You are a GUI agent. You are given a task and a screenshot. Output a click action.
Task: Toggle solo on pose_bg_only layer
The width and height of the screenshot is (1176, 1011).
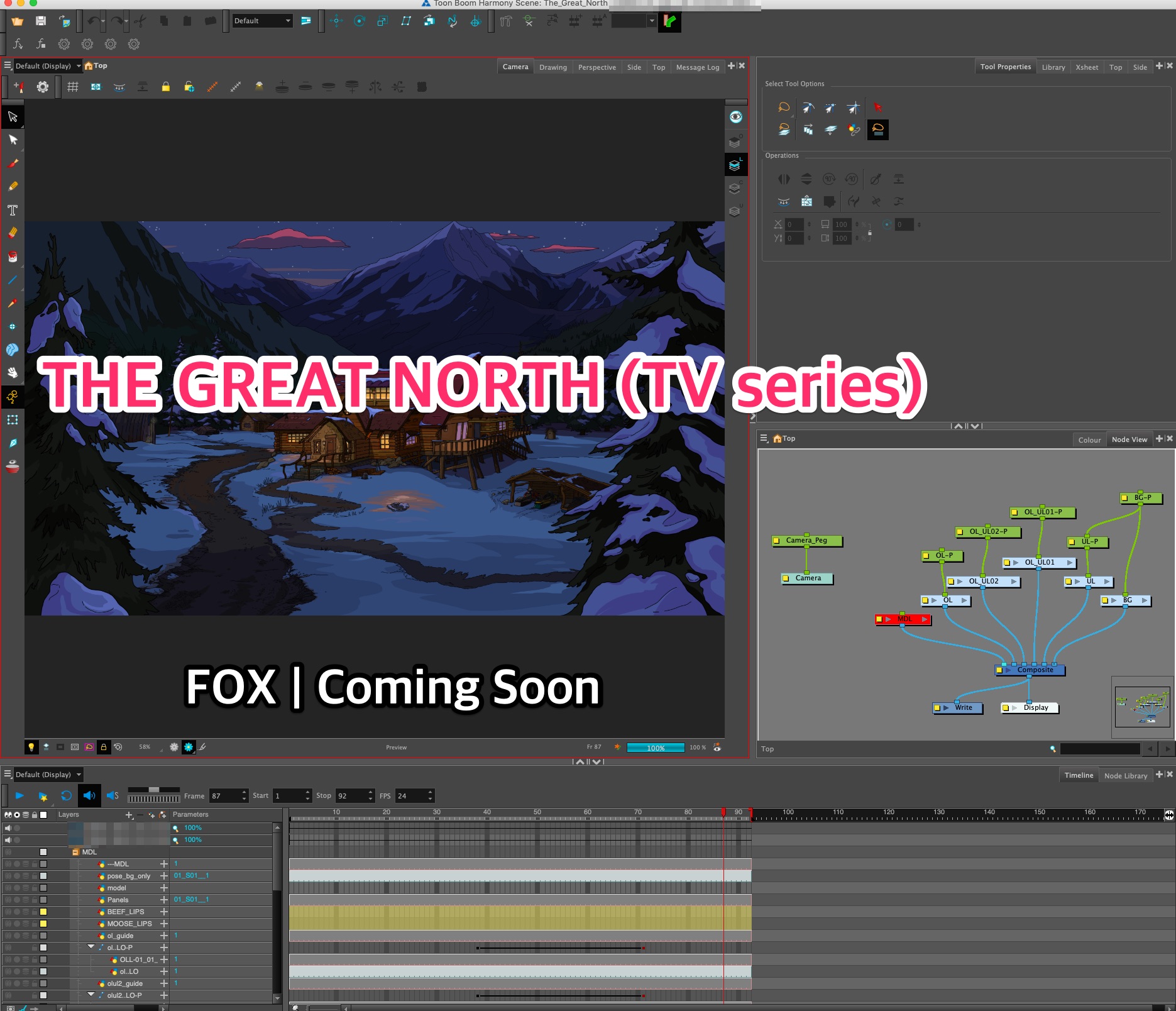(17, 876)
